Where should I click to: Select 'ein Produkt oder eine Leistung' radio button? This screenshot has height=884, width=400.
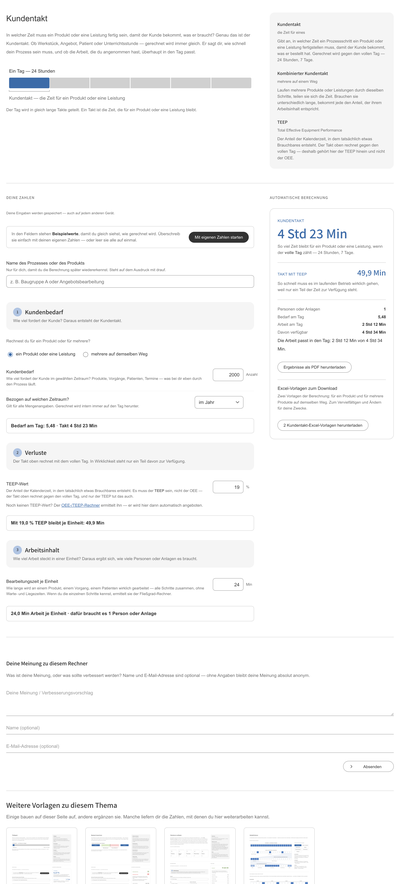pos(10,354)
